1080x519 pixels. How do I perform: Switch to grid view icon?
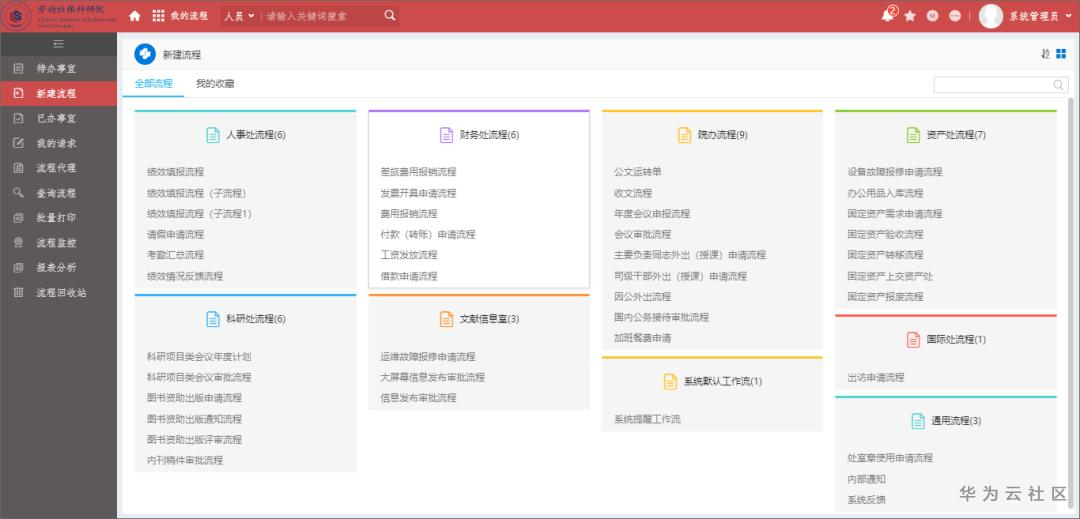coord(1061,54)
